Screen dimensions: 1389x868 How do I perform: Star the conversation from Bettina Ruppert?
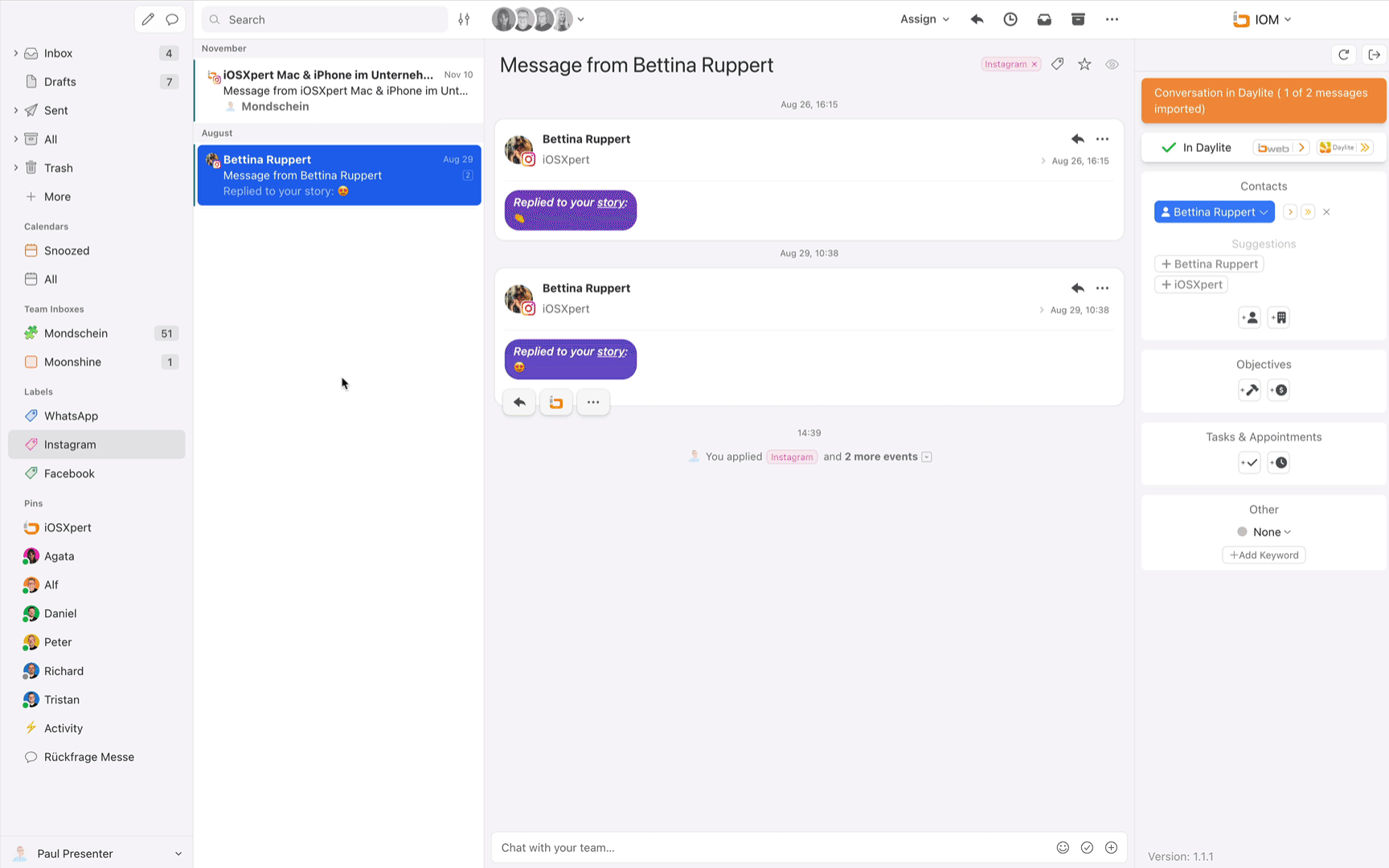tap(1084, 64)
